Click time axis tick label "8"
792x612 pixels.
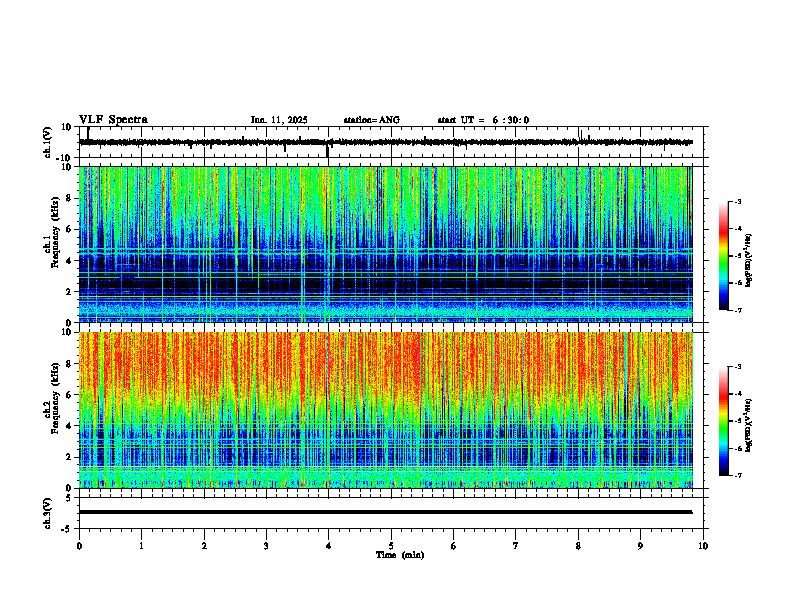[578, 546]
